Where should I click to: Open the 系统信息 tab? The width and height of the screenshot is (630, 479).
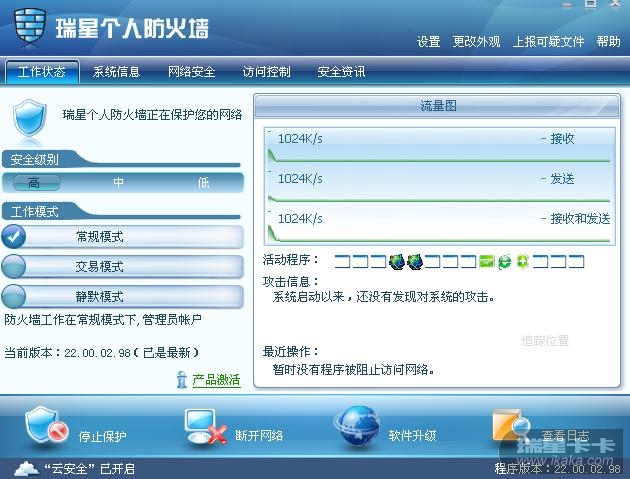click(116, 72)
